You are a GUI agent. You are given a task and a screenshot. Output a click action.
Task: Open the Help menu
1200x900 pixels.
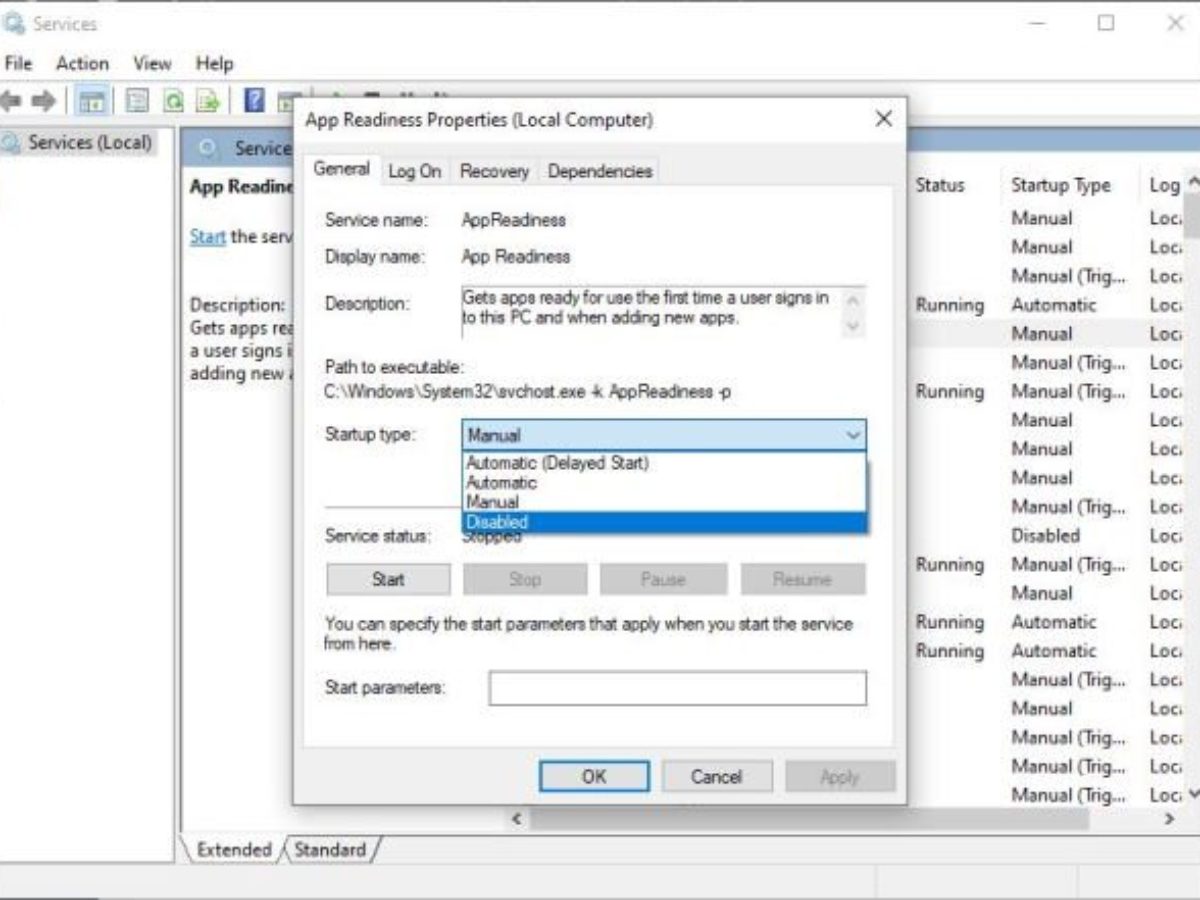click(x=214, y=63)
